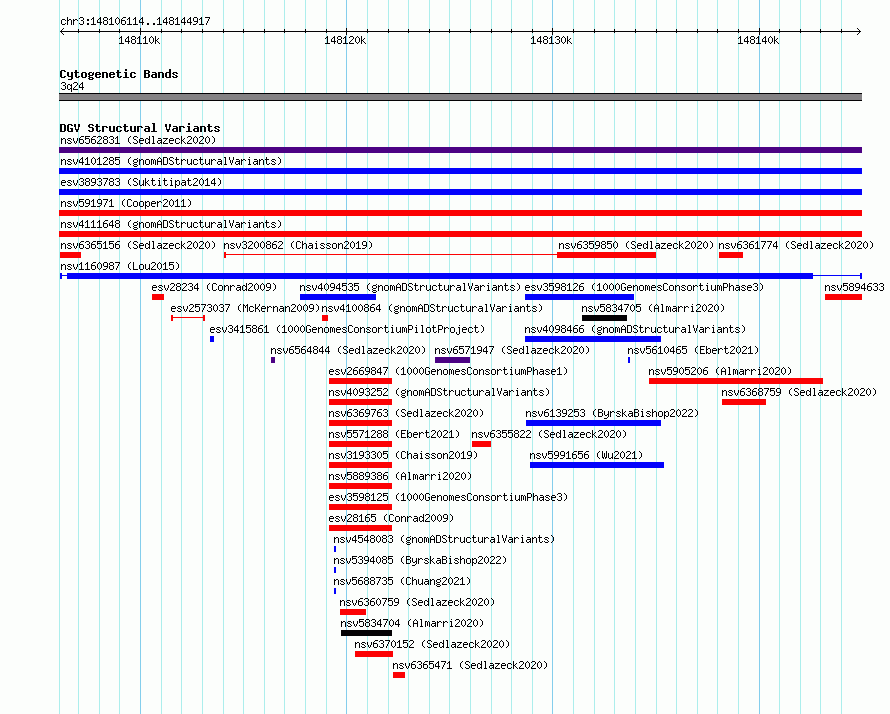890x714 pixels.
Task: Click the DGV Structural Variants track title
Action: tap(140, 128)
